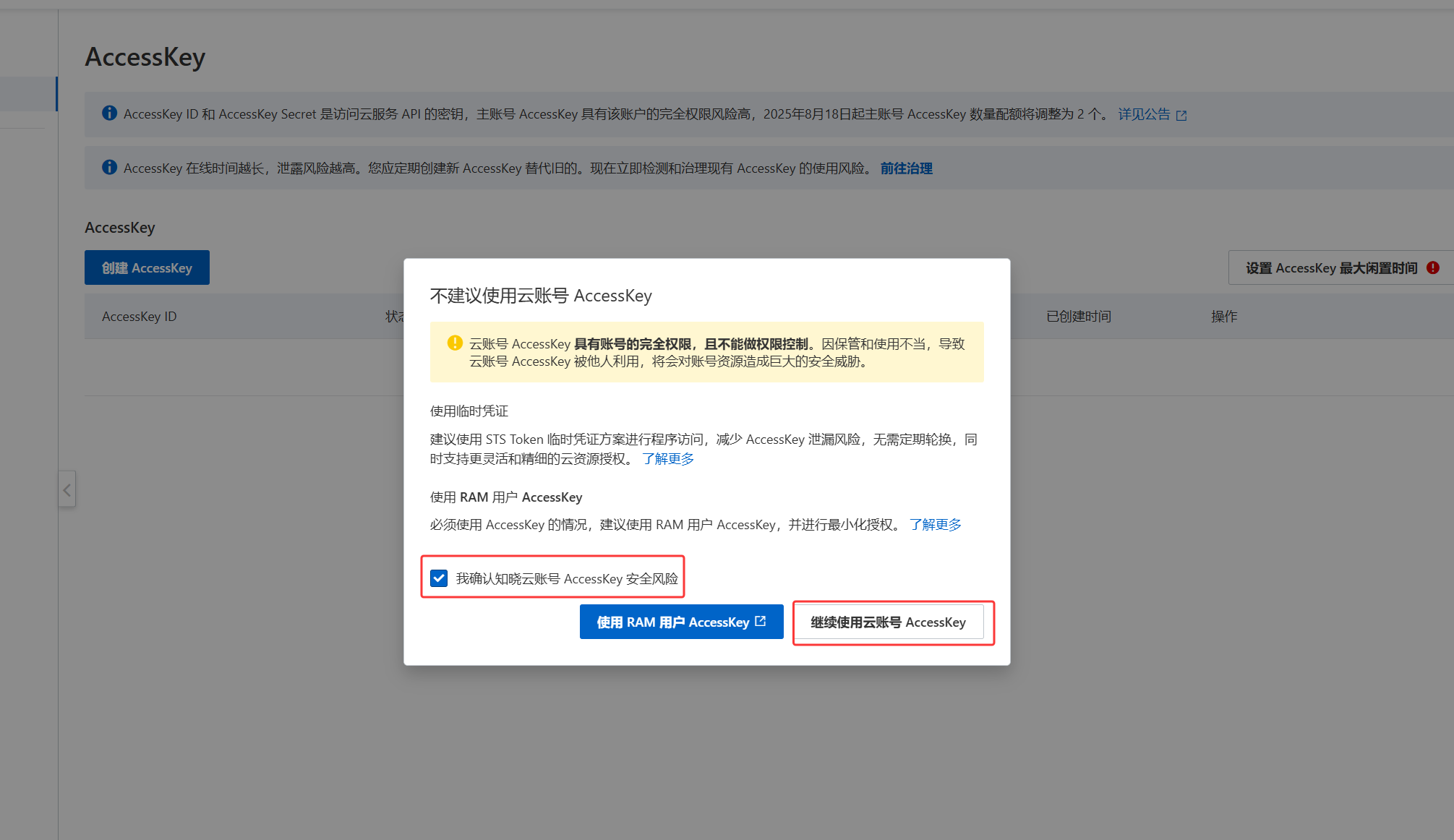Click info icon in second AccessKey notice

point(109,167)
